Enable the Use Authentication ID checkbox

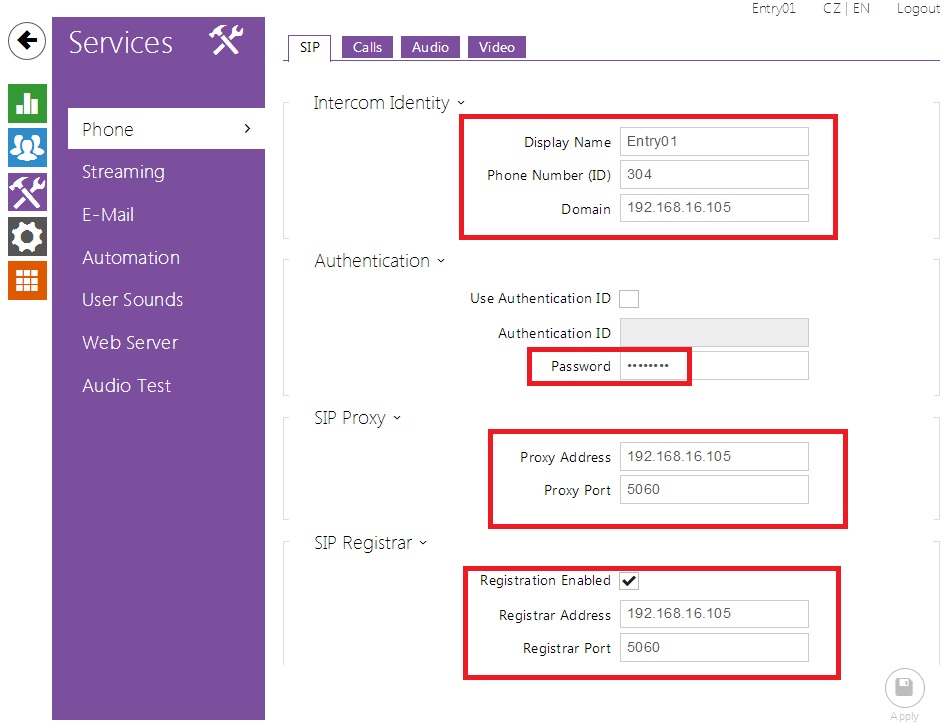click(629, 298)
